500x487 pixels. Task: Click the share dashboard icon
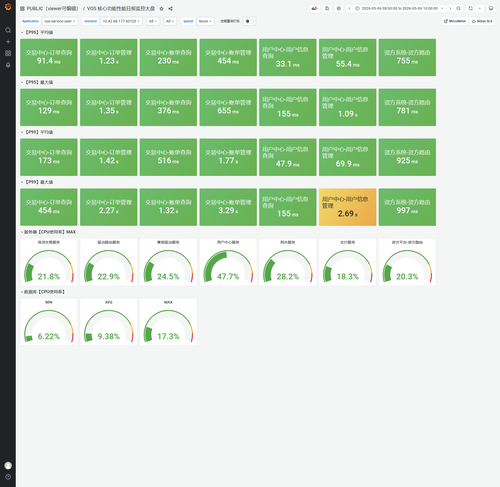170,9
